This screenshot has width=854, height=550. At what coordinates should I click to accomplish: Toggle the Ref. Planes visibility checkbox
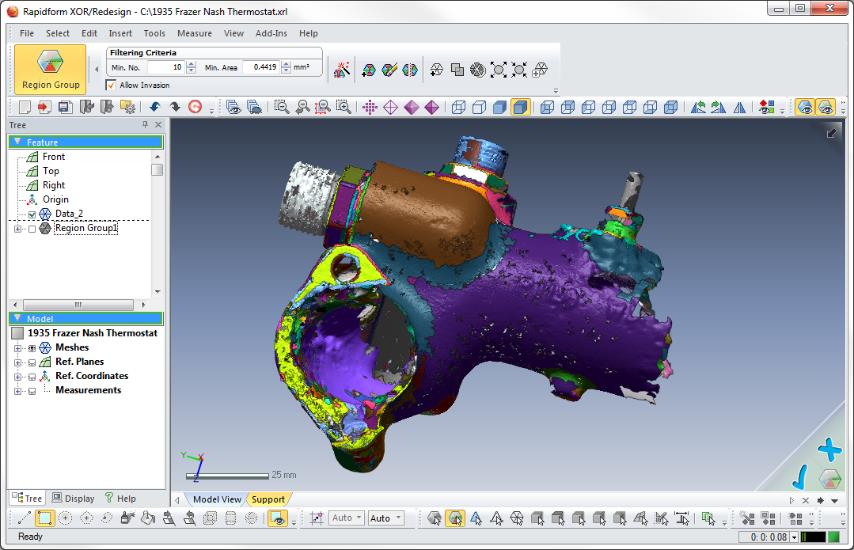tap(32, 362)
